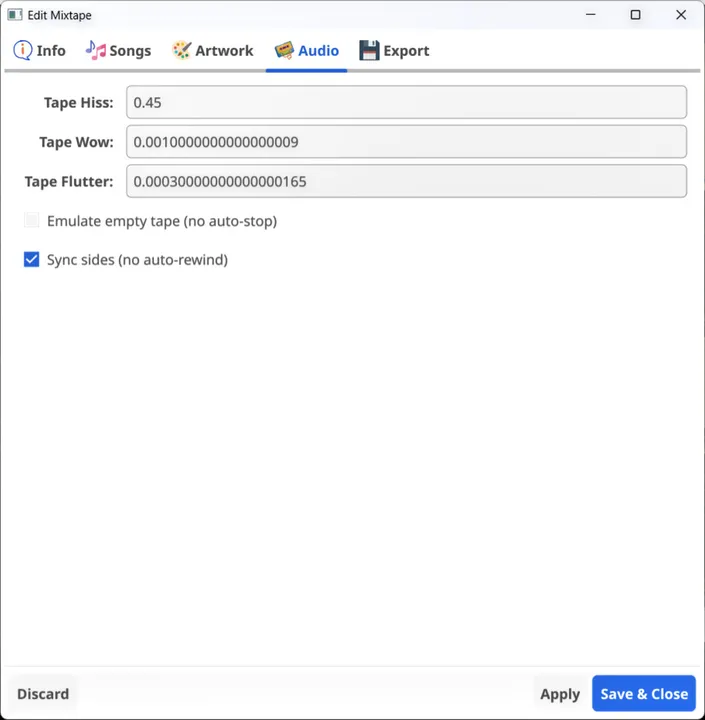Click the paint palette Artwork icon
The height and width of the screenshot is (720, 705).
tap(181, 51)
